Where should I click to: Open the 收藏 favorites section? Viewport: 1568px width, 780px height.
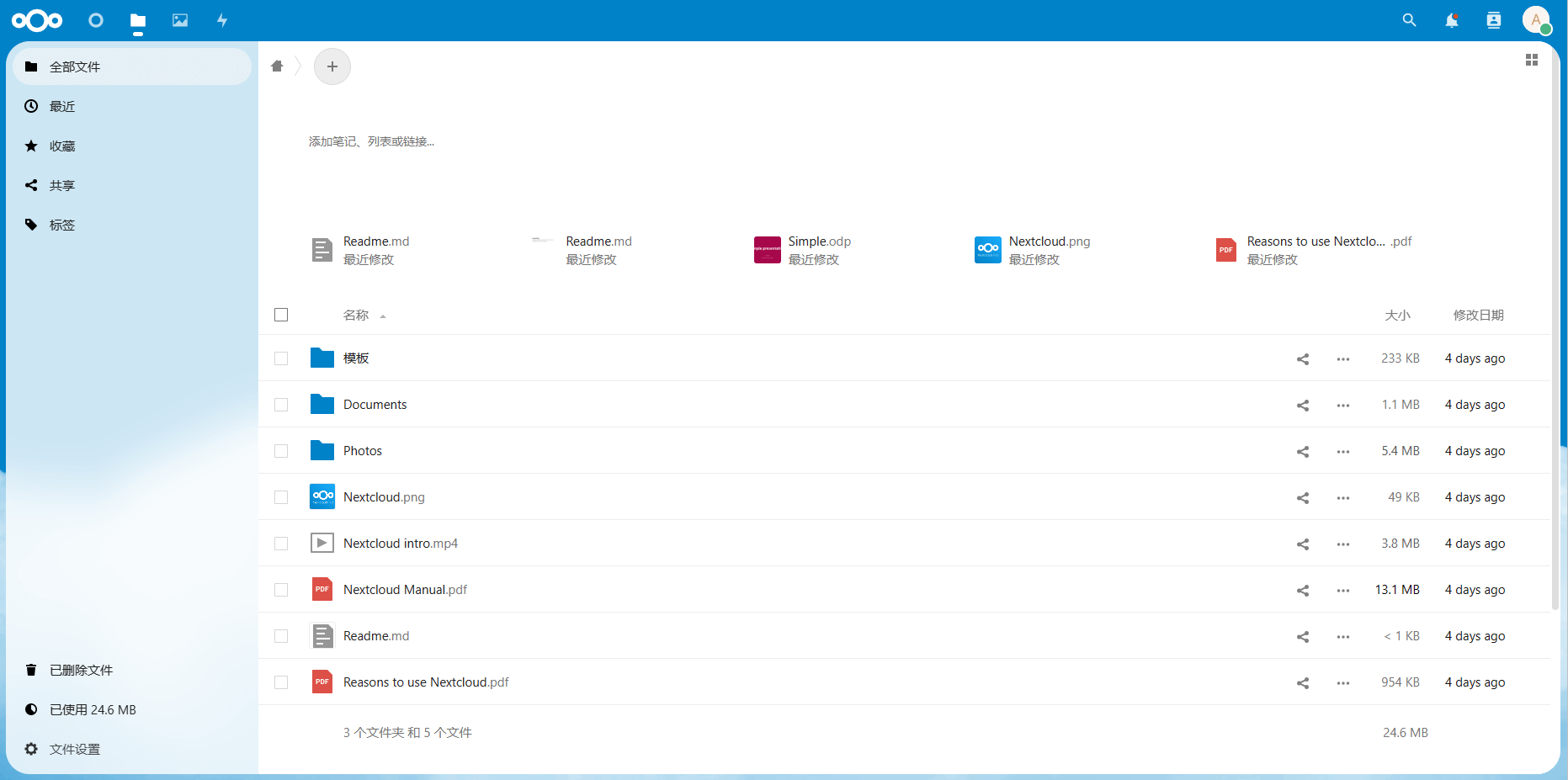click(62, 146)
